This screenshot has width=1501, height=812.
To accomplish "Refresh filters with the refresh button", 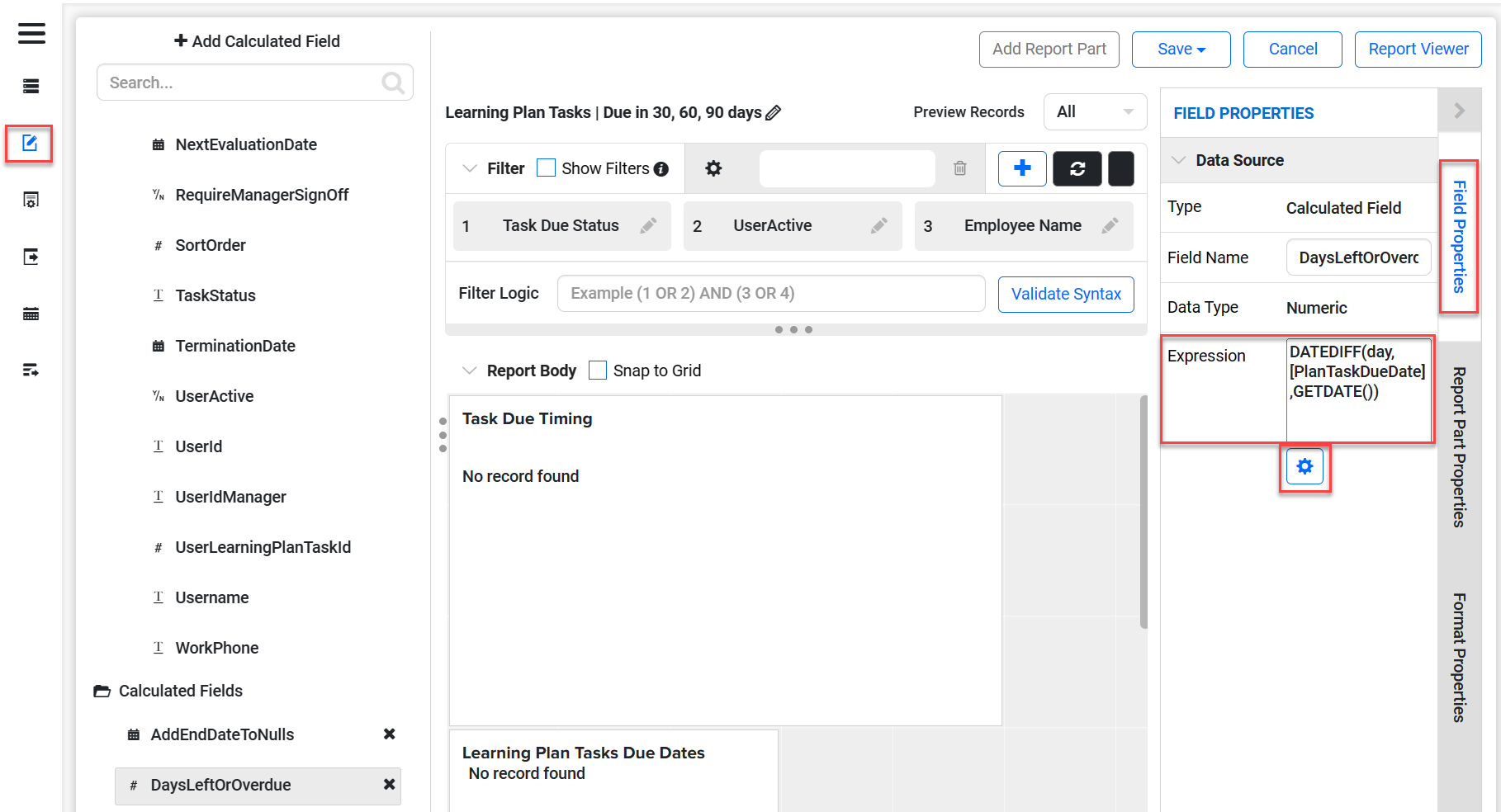I will tap(1077, 168).
